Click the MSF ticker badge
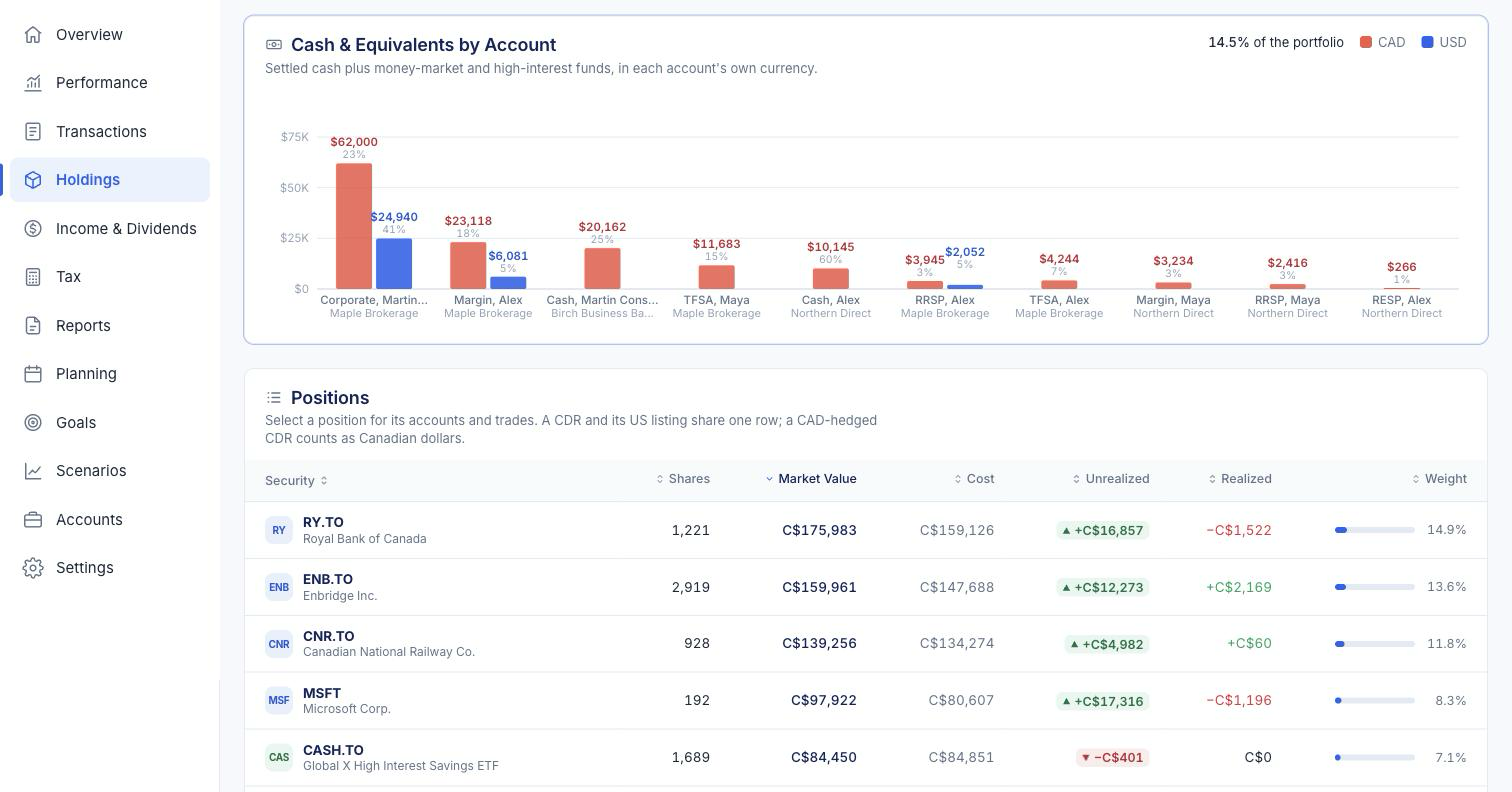The image size is (1512, 792). click(x=279, y=700)
